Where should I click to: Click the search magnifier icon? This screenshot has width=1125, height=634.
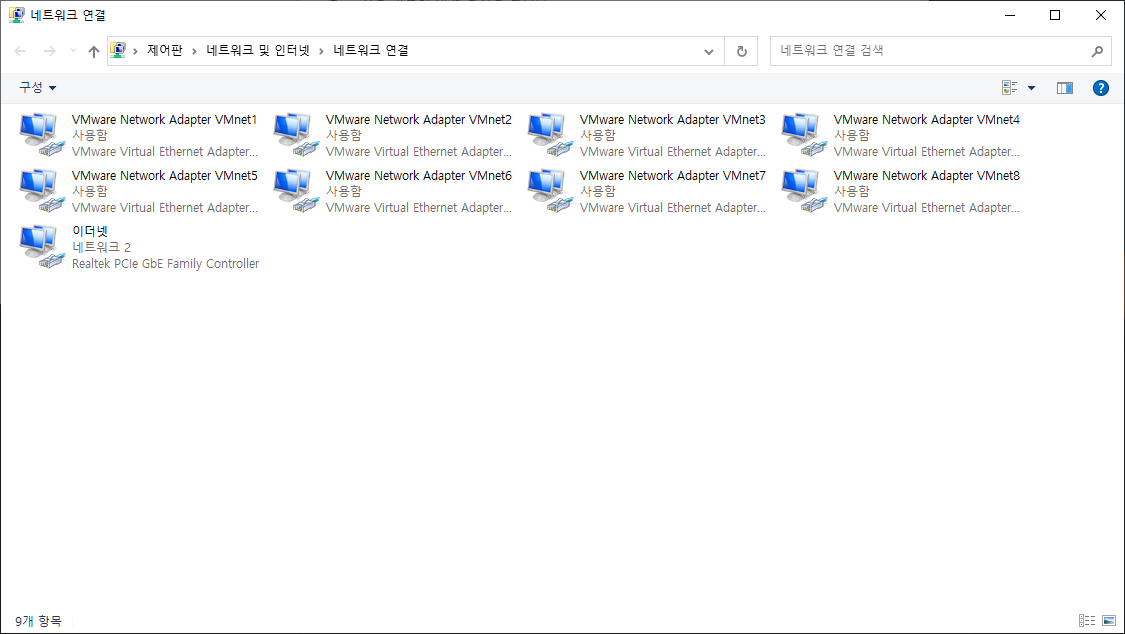click(x=1097, y=51)
